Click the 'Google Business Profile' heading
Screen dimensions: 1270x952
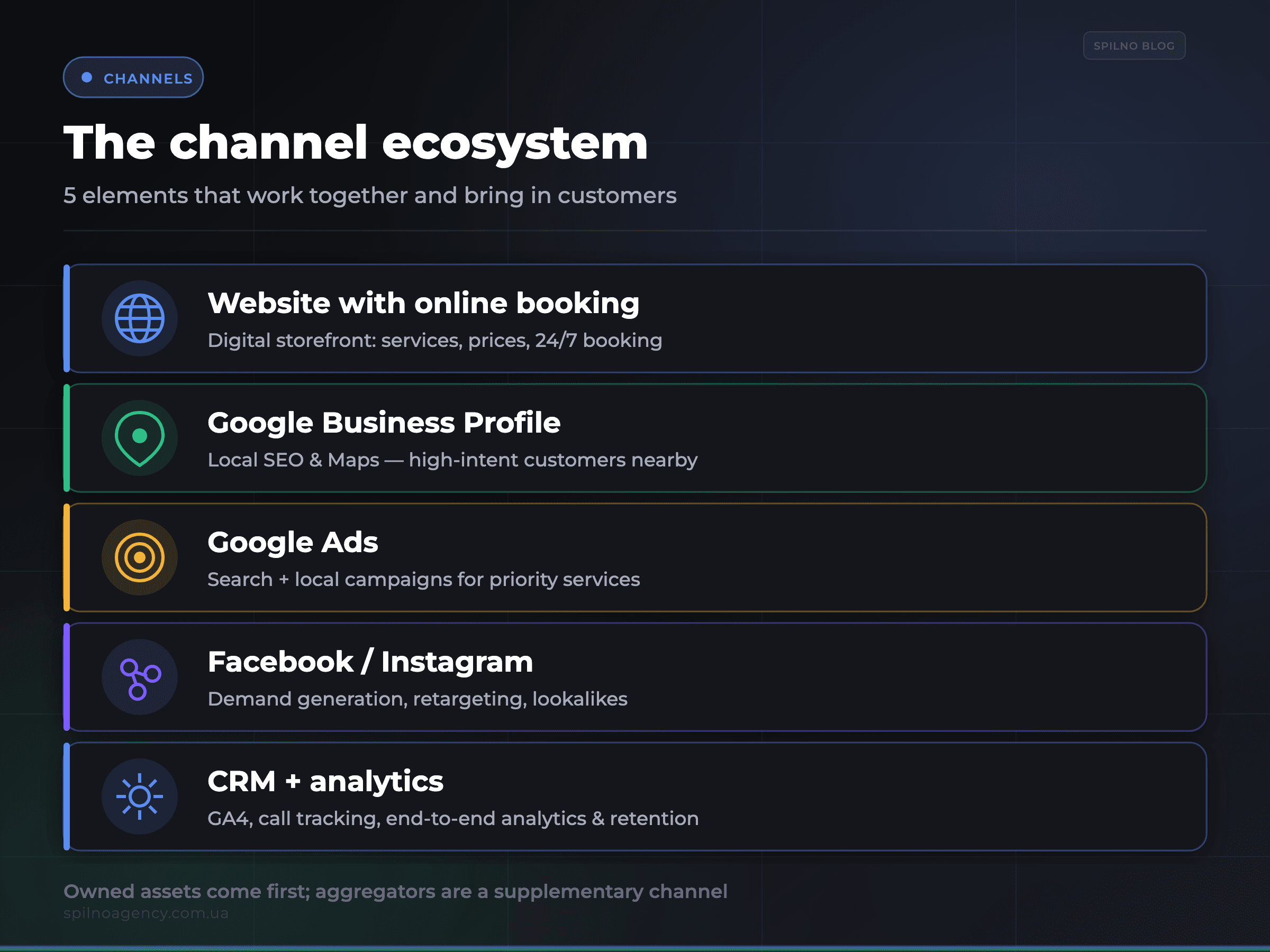coord(384,423)
